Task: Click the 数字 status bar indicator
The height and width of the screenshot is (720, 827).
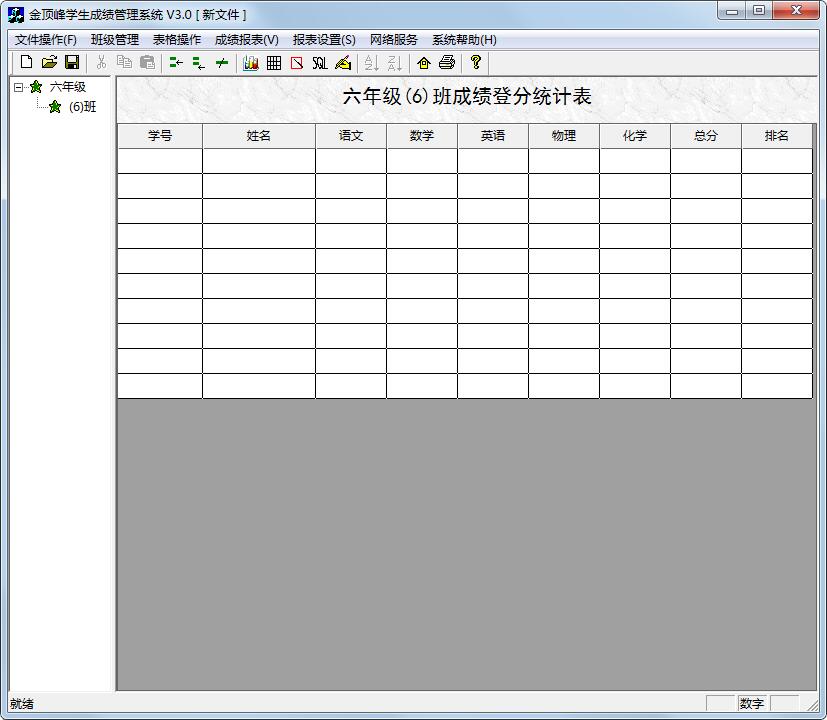Action: [752, 704]
